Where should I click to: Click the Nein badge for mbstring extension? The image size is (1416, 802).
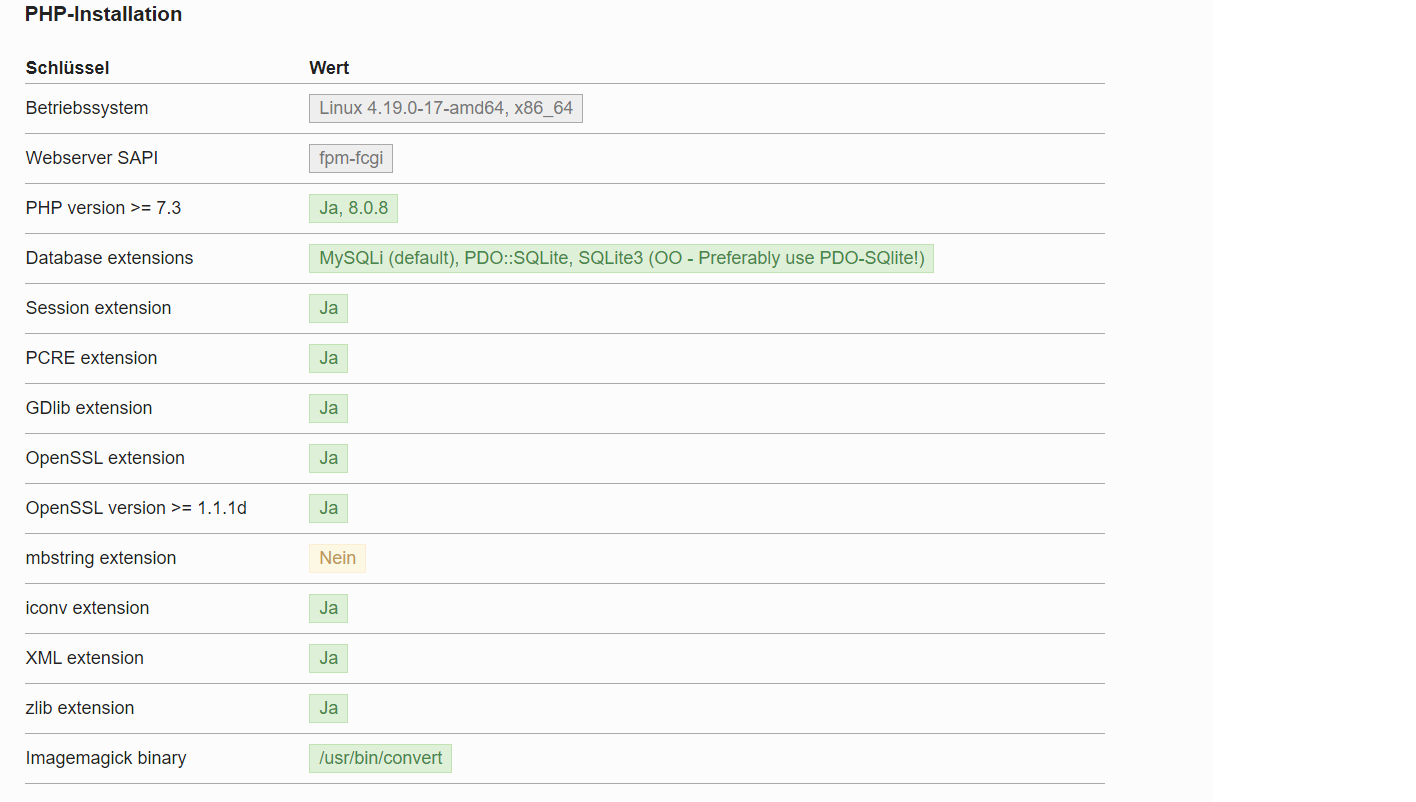point(337,558)
